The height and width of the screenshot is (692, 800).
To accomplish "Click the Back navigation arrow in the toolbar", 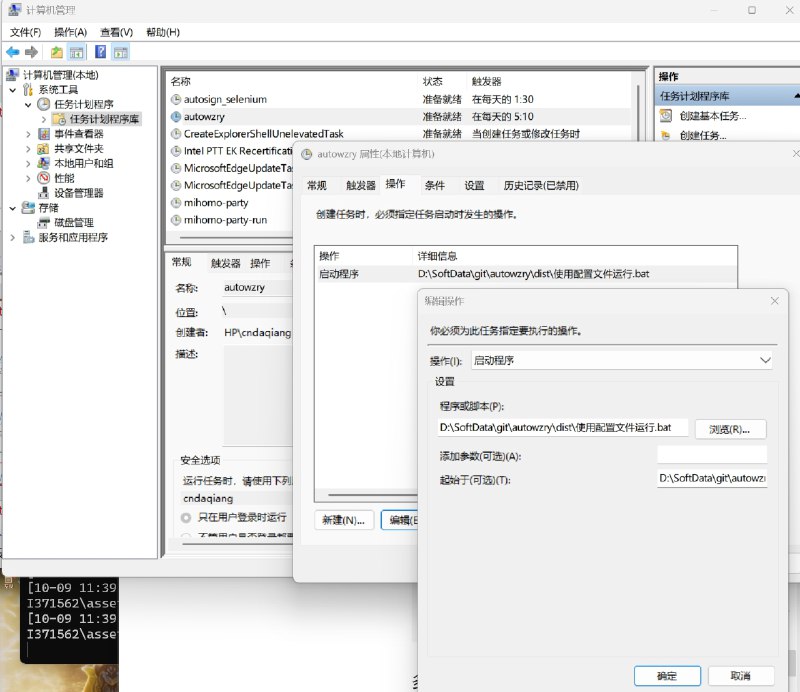I will (x=12, y=52).
